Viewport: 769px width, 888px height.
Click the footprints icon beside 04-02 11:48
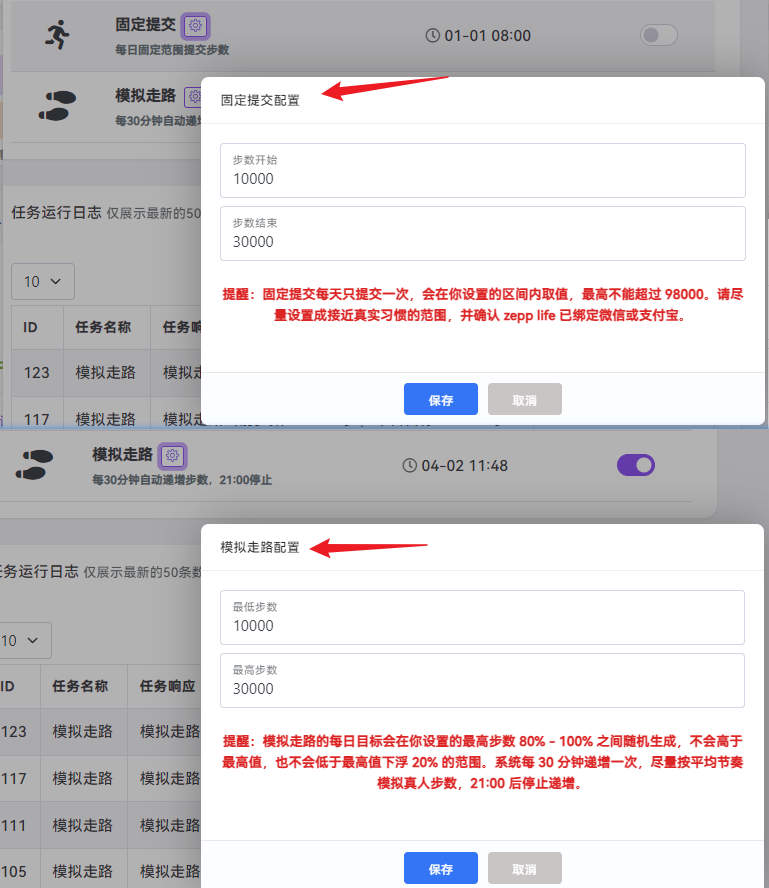35,465
